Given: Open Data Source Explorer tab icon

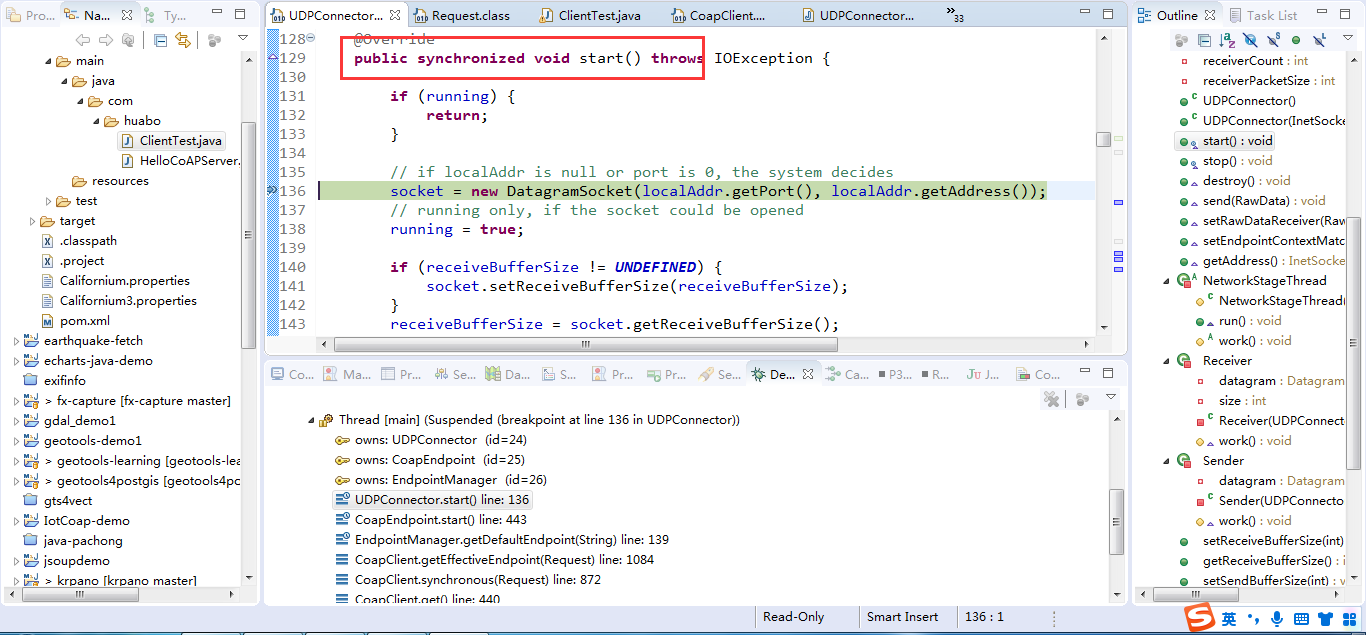Looking at the screenshot, I should pyautogui.click(x=507, y=374).
